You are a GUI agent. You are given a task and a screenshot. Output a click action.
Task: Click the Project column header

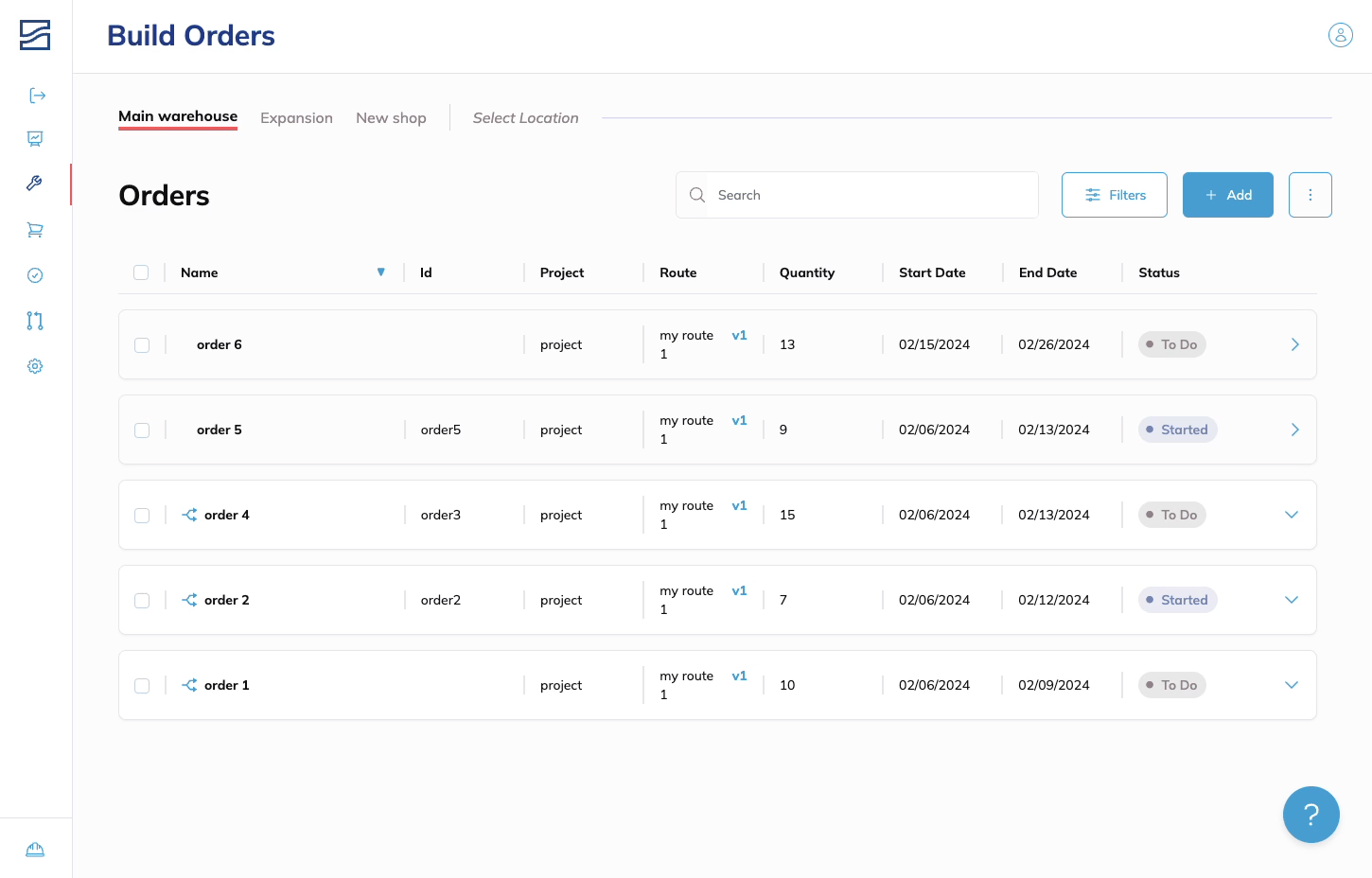562,272
